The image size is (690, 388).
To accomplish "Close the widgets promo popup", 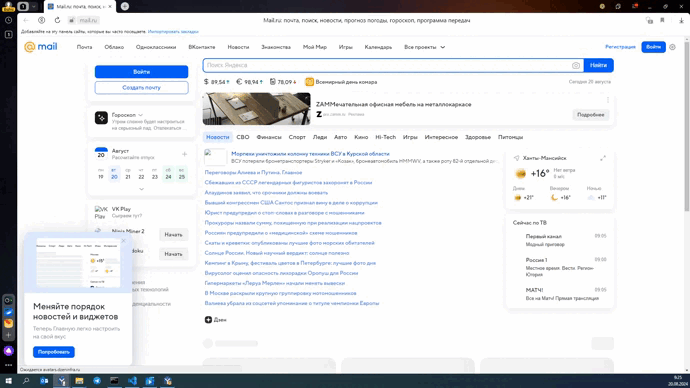I will [123, 241].
